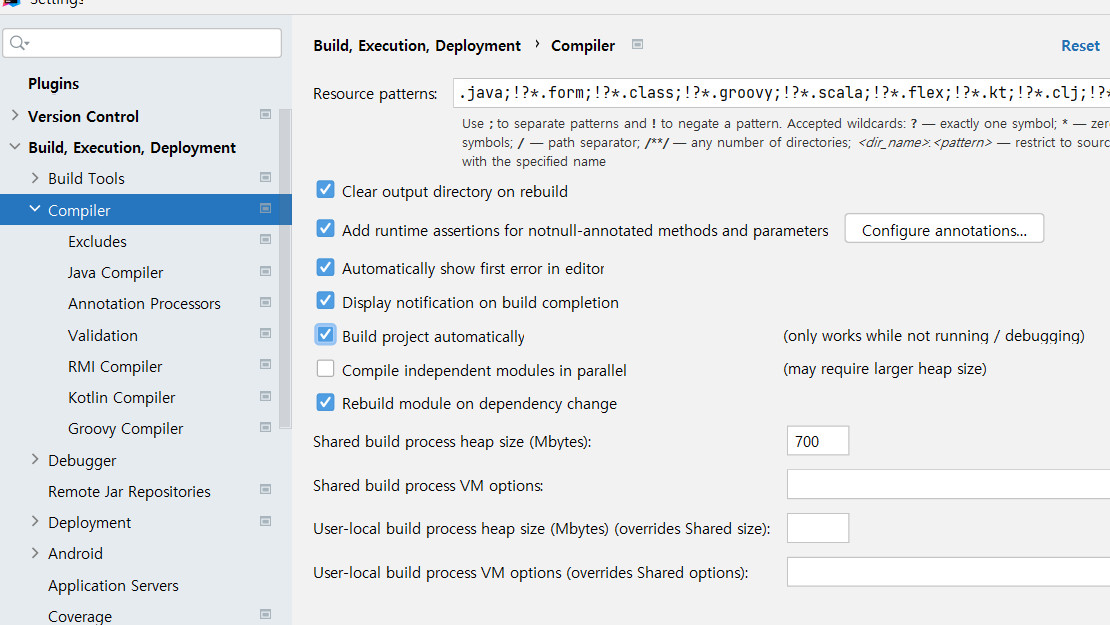Expand the Debugger settings node
This screenshot has width=1110, height=625.
click(x=35, y=460)
